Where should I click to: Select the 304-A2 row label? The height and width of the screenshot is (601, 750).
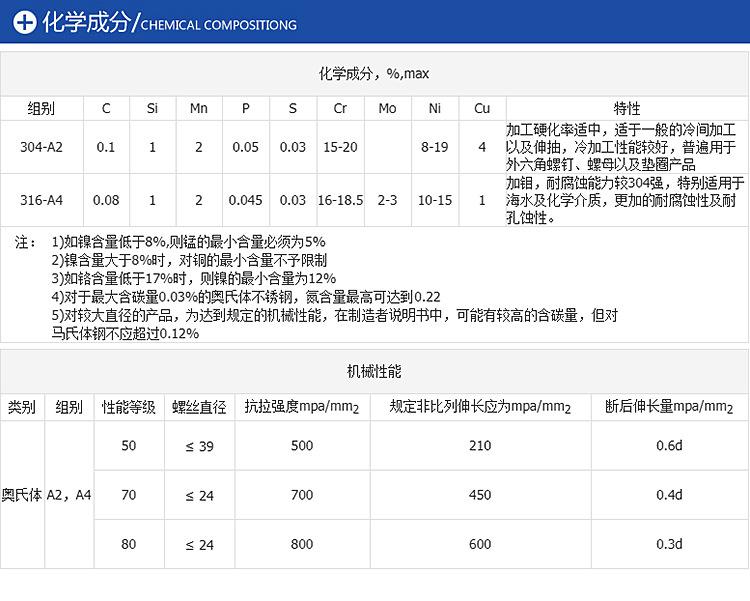point(41,147)
